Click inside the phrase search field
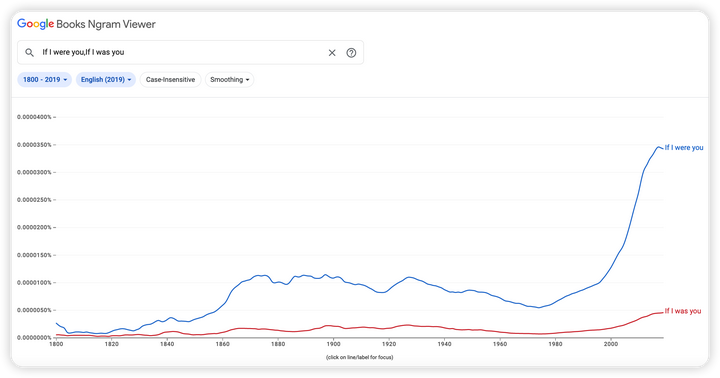The width and height of the screenshot is (720, 378). pos(181,52)
